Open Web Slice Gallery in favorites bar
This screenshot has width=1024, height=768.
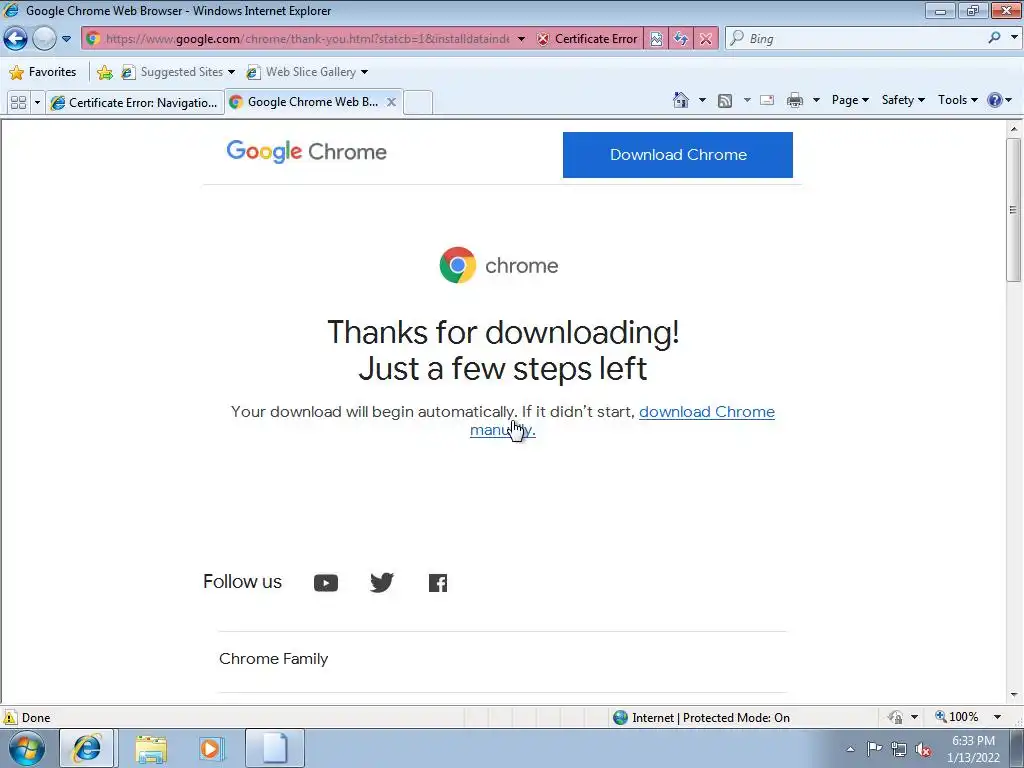[x=307, y=72]
